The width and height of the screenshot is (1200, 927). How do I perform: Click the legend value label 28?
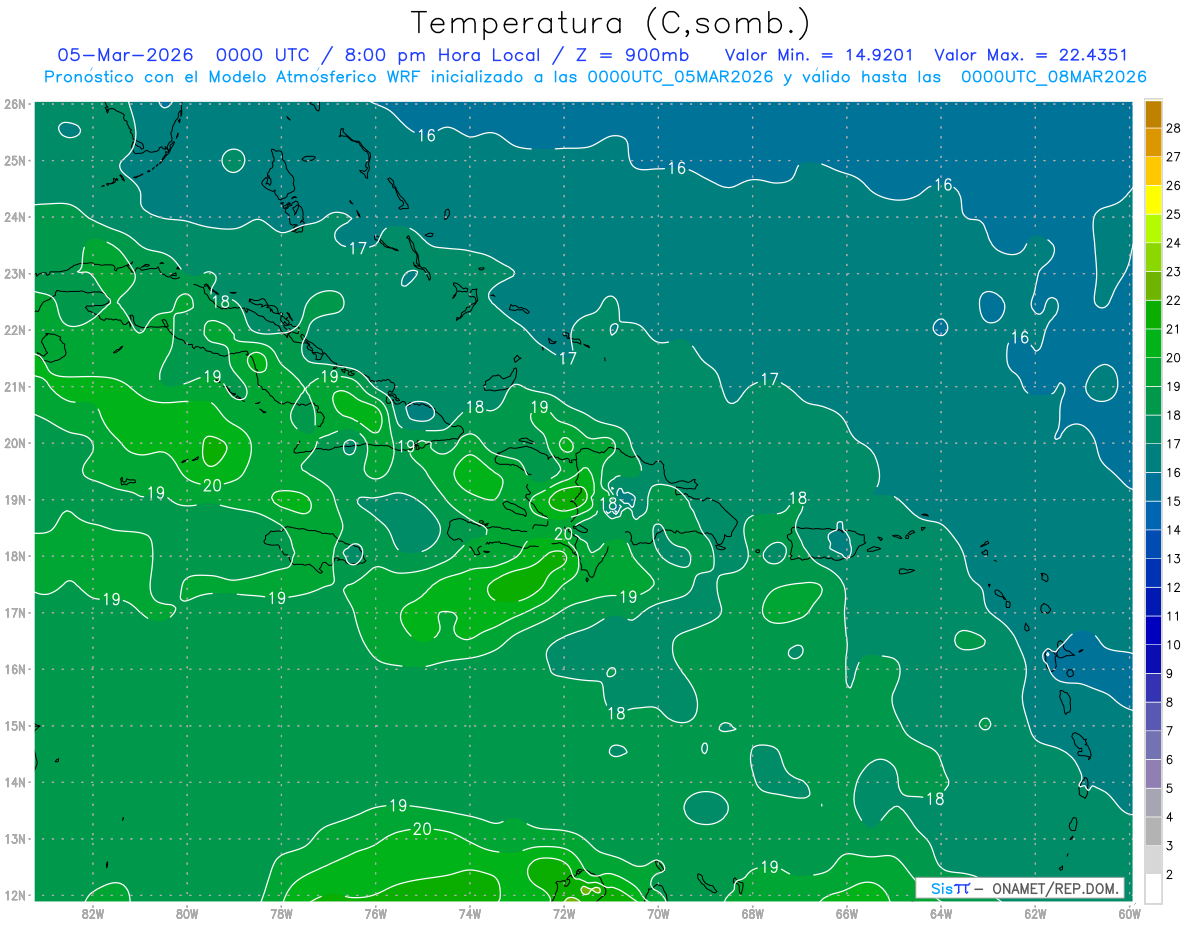[x=1173, y=128]
